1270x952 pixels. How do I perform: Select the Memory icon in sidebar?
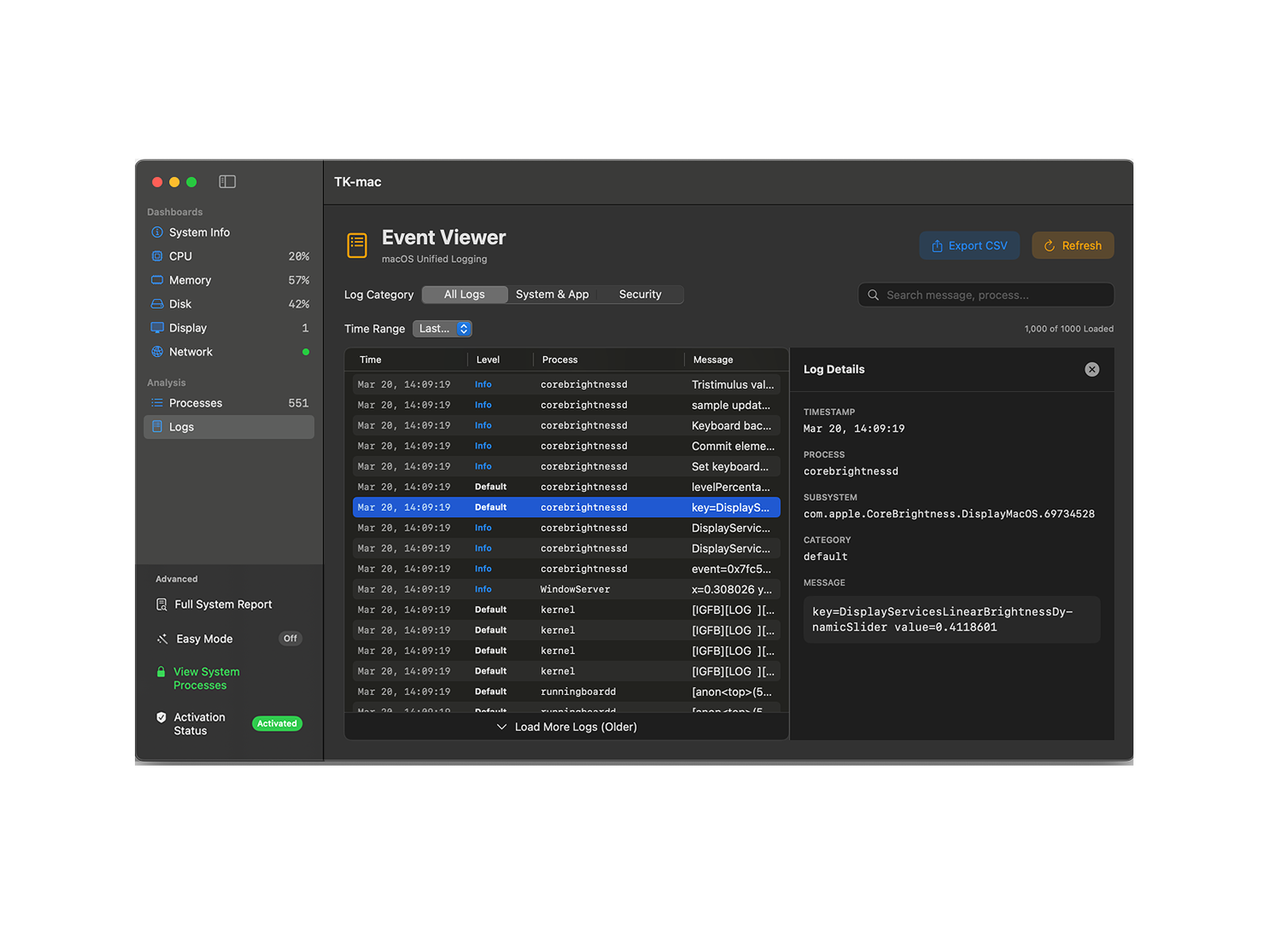157,280
